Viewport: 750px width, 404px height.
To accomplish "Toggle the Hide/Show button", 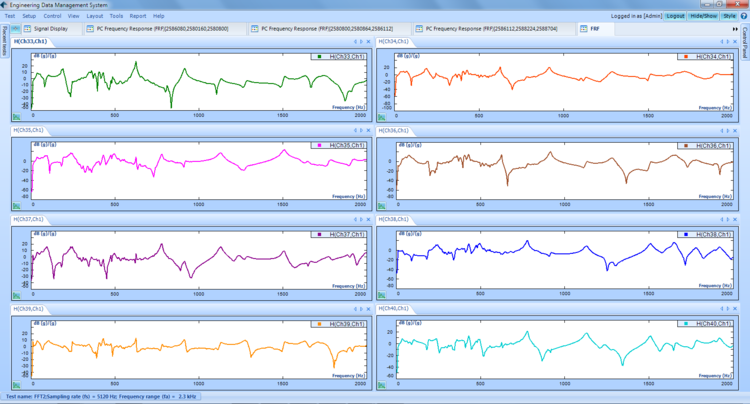I will point(704,16).
